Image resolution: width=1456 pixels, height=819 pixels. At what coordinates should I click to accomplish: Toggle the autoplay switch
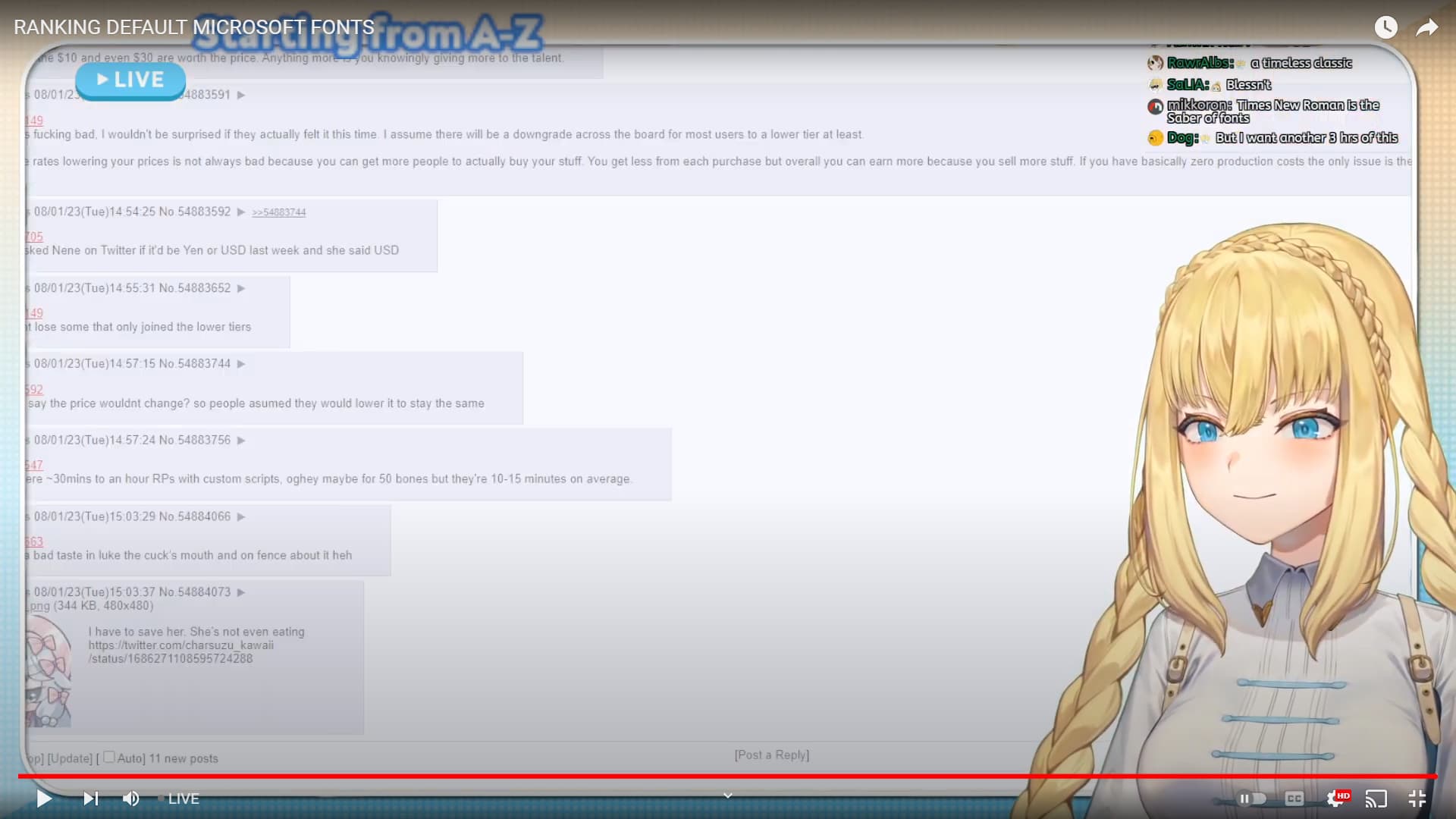click(x=1252, y=799)
